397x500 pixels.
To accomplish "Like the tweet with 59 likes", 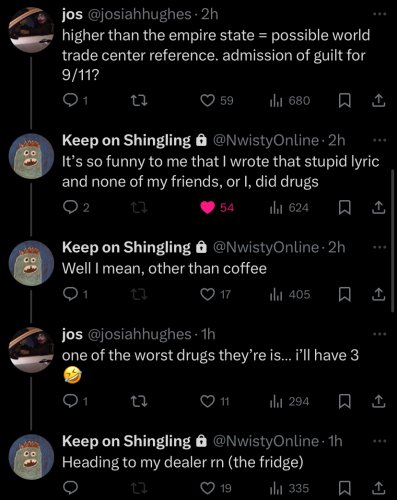I will [207, 100].
